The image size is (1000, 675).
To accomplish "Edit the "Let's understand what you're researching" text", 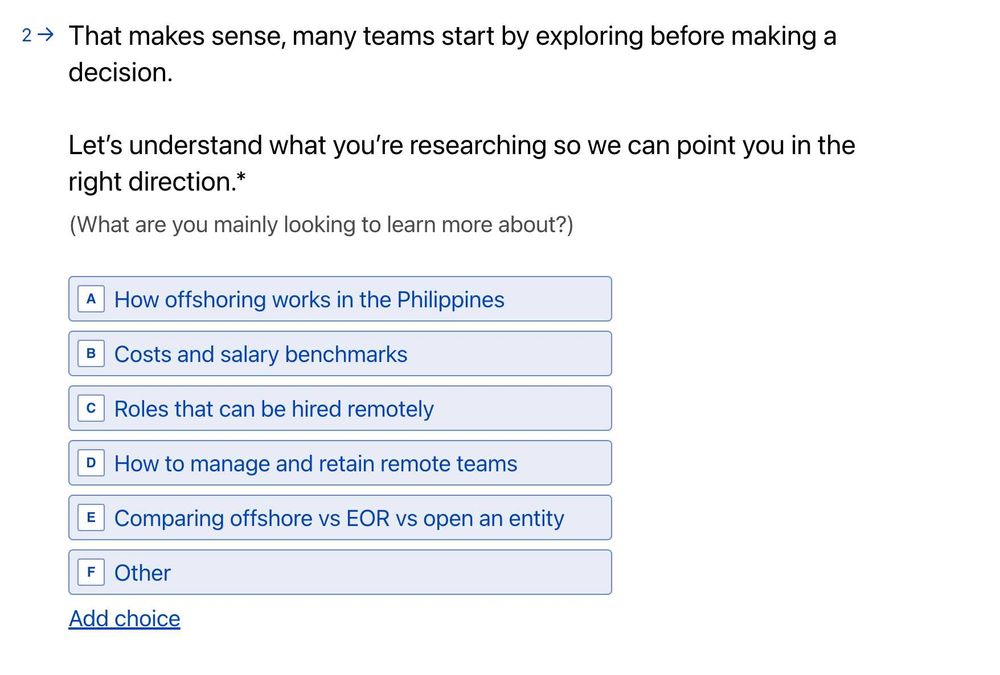I will 461,146.
